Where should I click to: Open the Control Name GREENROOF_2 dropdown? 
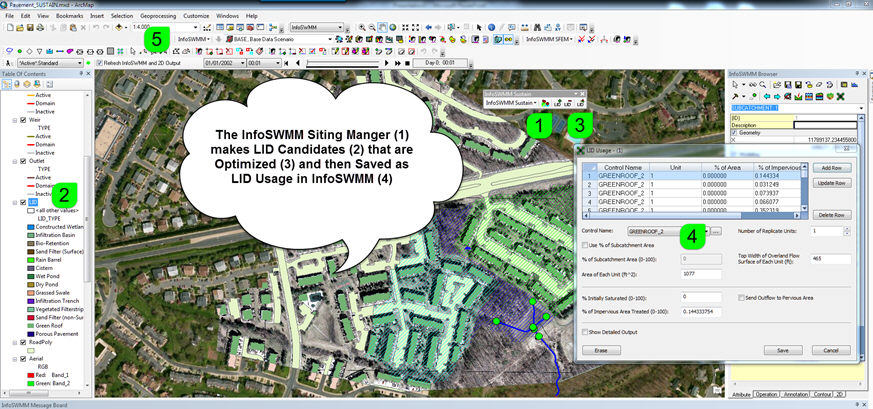tap(707, 230)
